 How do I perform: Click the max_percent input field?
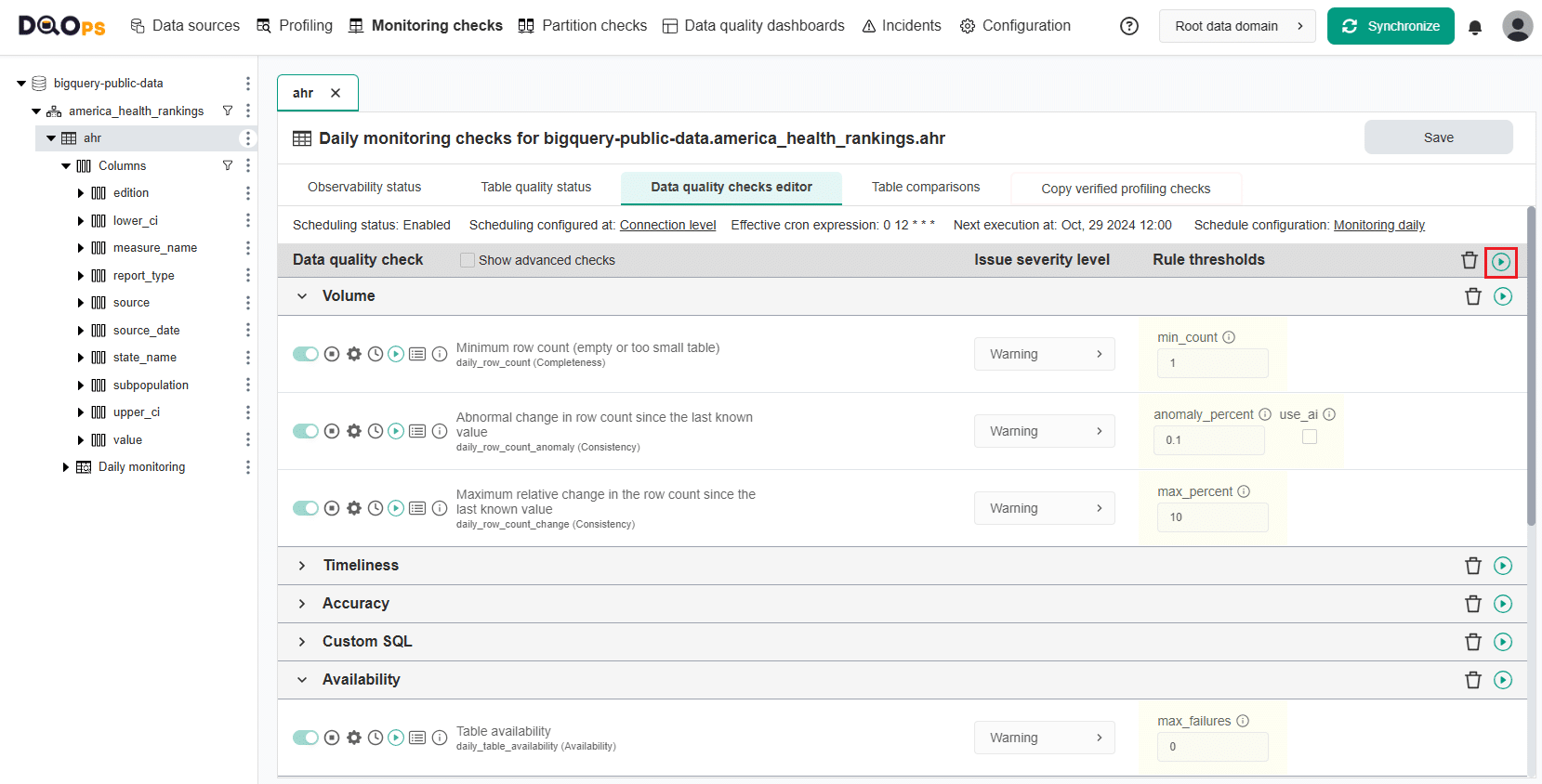point(1212,517)
